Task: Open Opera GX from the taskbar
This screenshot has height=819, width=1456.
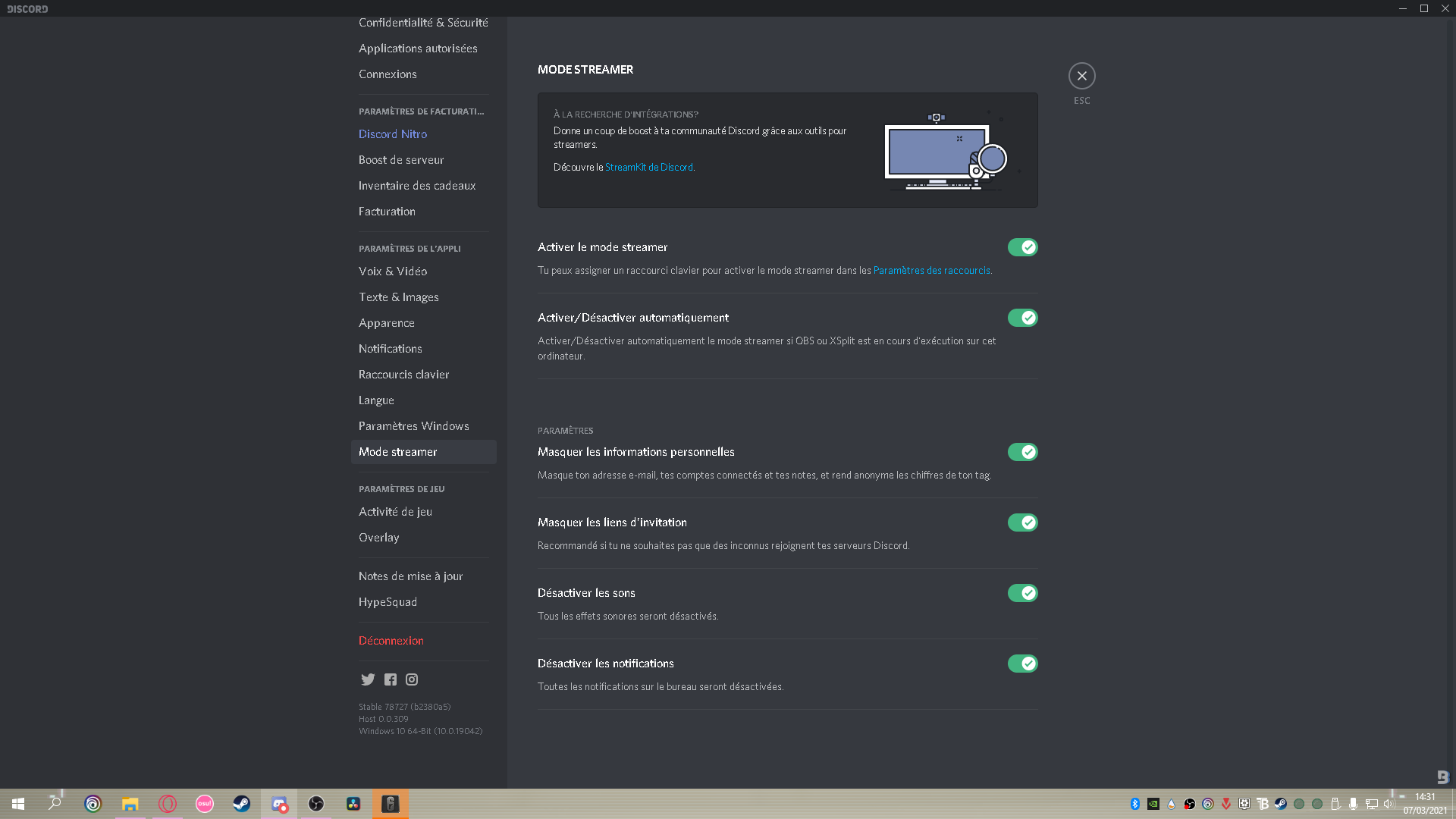Action: tap(168, 804)
